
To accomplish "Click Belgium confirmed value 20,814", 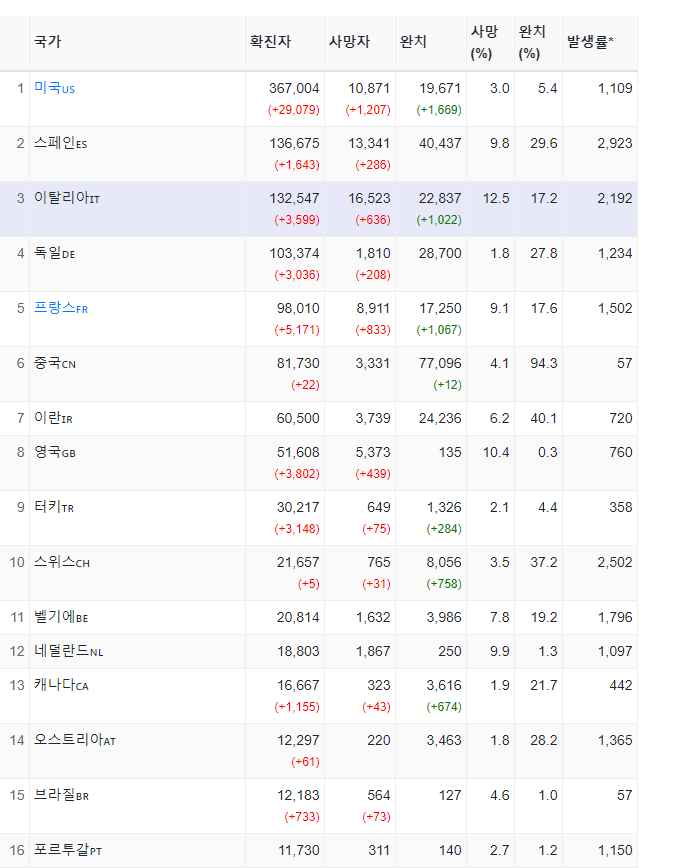I will coord(298,617).
